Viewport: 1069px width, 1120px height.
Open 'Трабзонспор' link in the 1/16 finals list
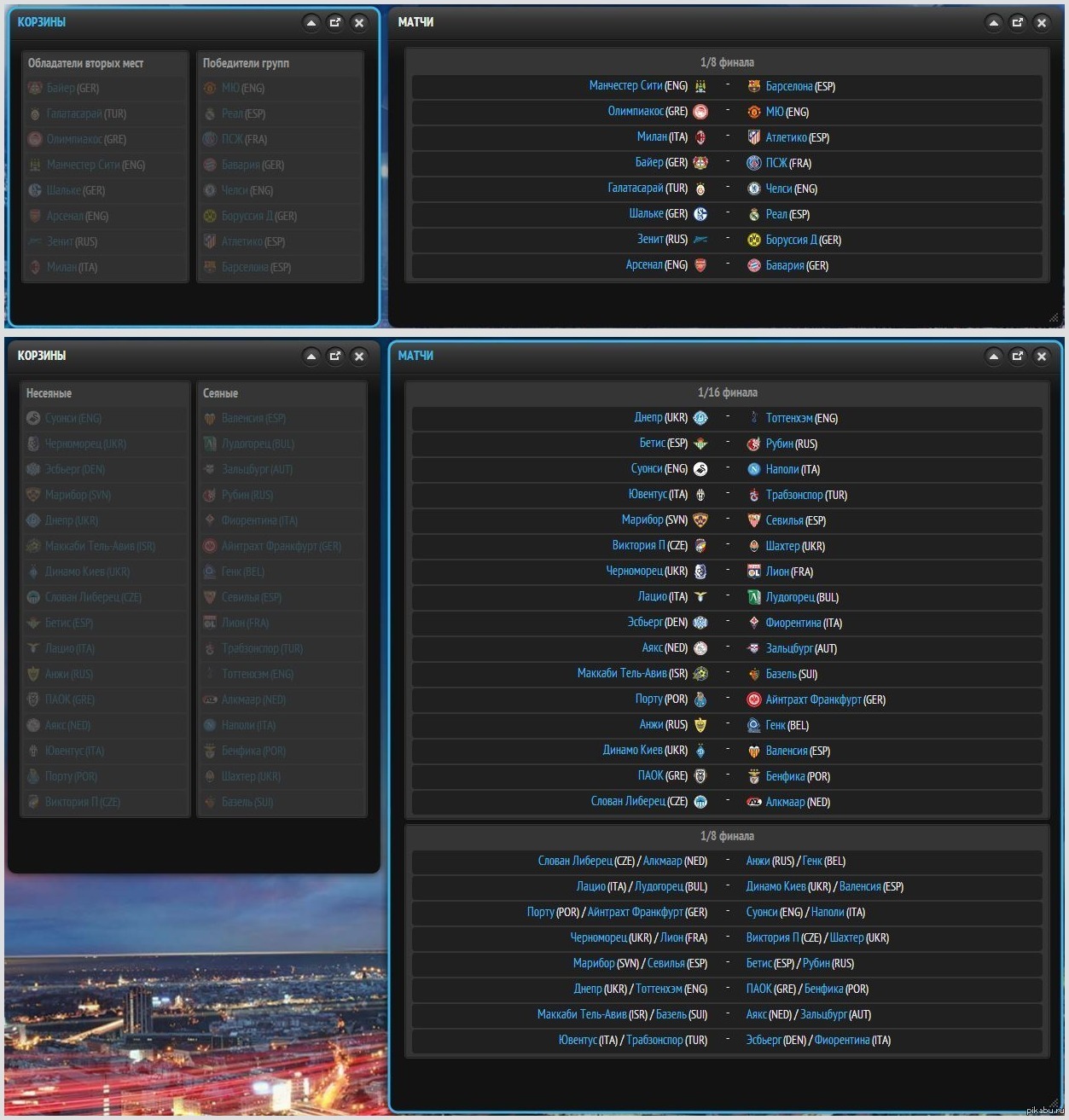coord(794,495)
